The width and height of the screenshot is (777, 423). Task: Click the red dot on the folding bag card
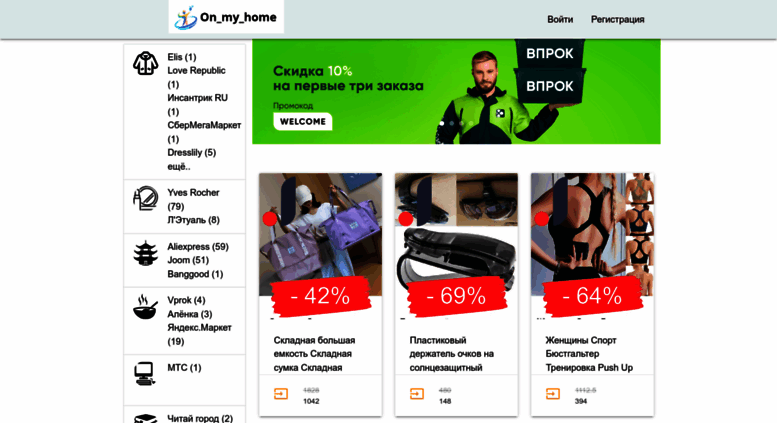coord(270,218)
